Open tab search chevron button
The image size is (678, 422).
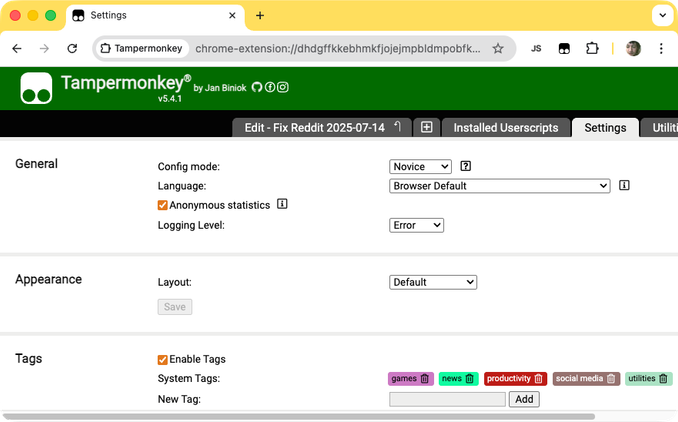click(x=662, y=16)
